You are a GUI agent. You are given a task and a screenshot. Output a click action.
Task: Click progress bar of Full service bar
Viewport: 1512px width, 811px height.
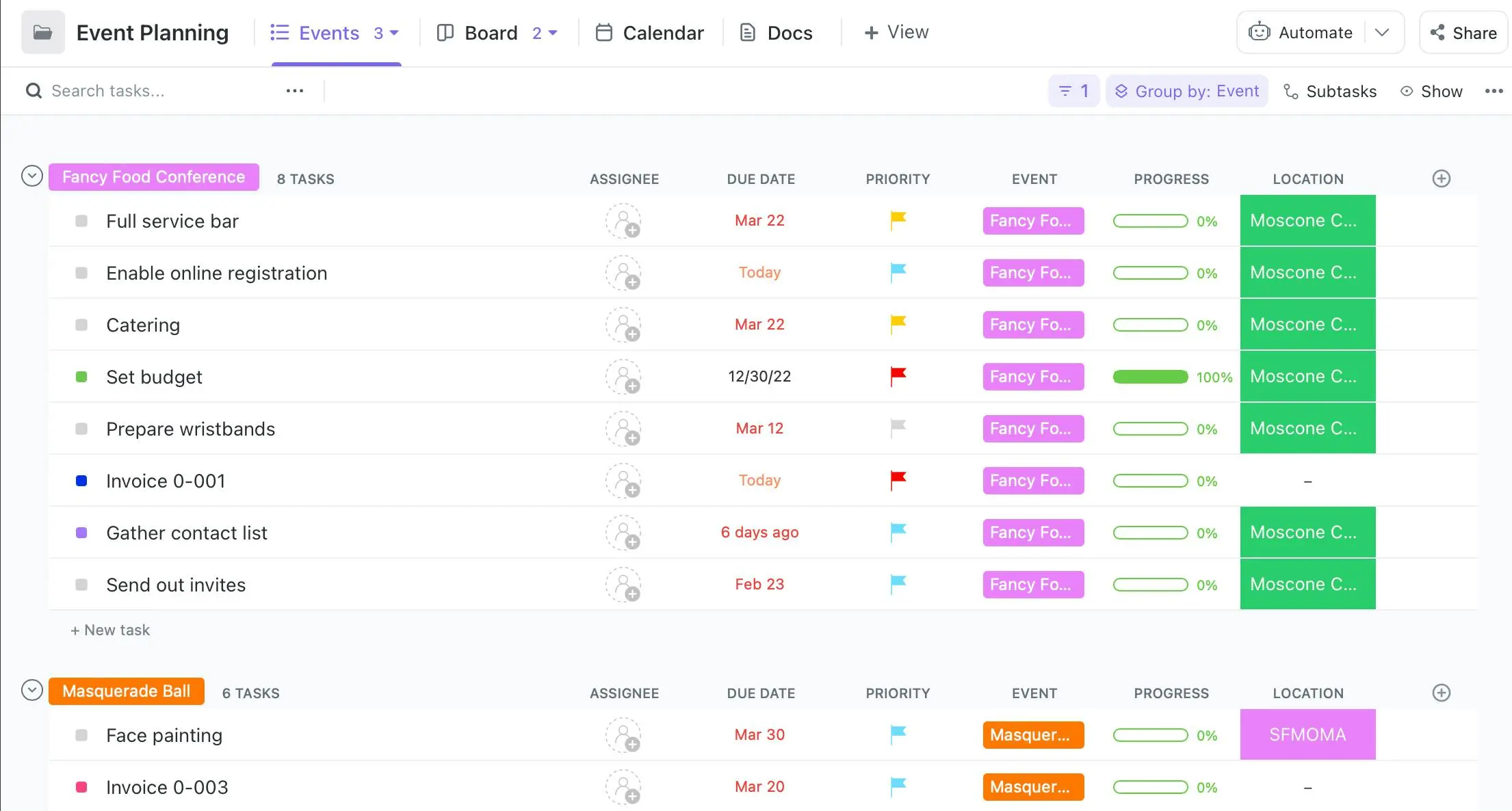coord(1151,221)
